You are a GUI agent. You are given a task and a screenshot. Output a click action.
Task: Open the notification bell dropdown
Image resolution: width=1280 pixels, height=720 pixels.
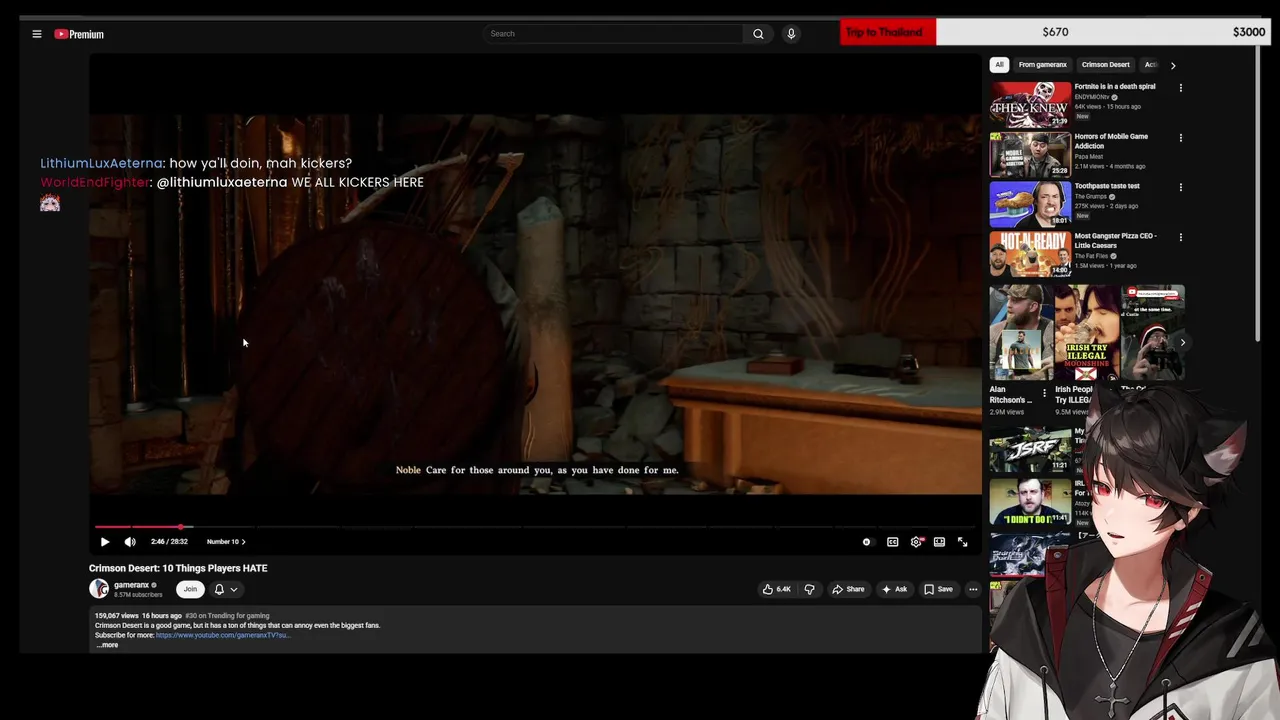pos(226,589)
